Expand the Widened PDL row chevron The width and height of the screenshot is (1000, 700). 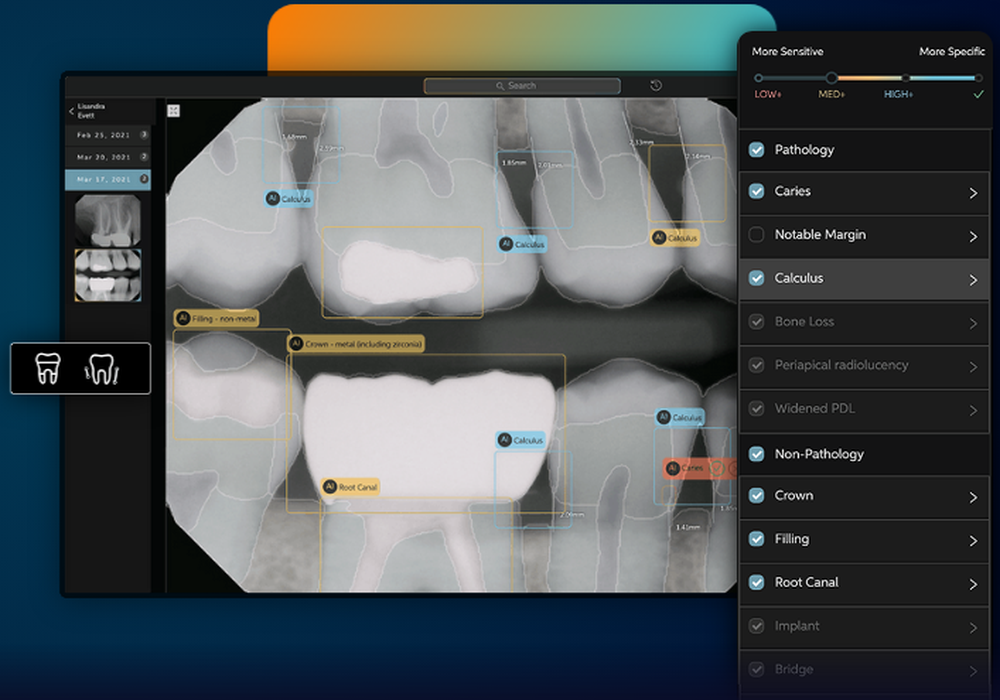973,411
